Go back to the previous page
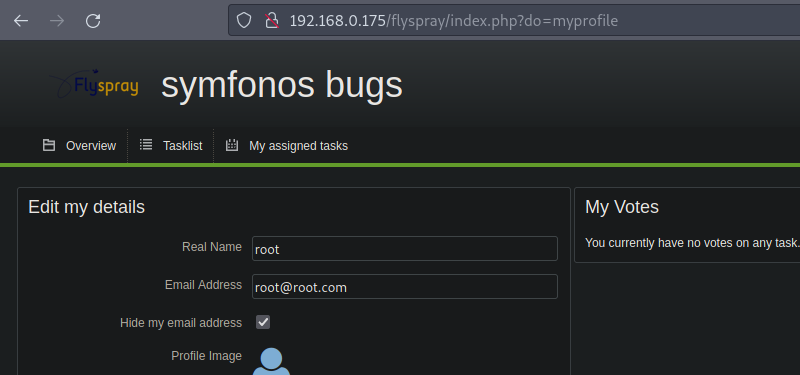This screenshot has height=375, width=800. click(21, 21)
